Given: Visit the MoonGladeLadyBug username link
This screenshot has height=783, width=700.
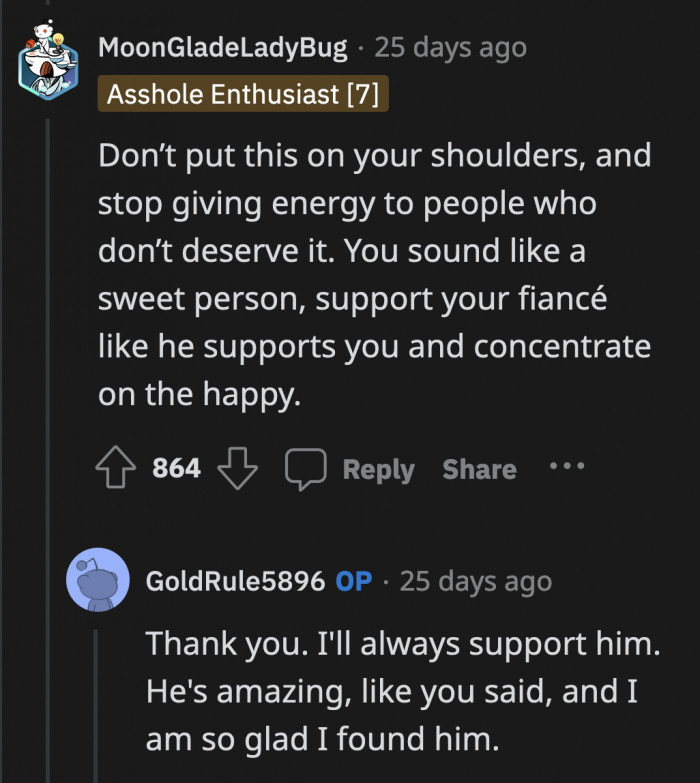Looking at the screenshot, I should pyautogui.click(x=223, y=47).
